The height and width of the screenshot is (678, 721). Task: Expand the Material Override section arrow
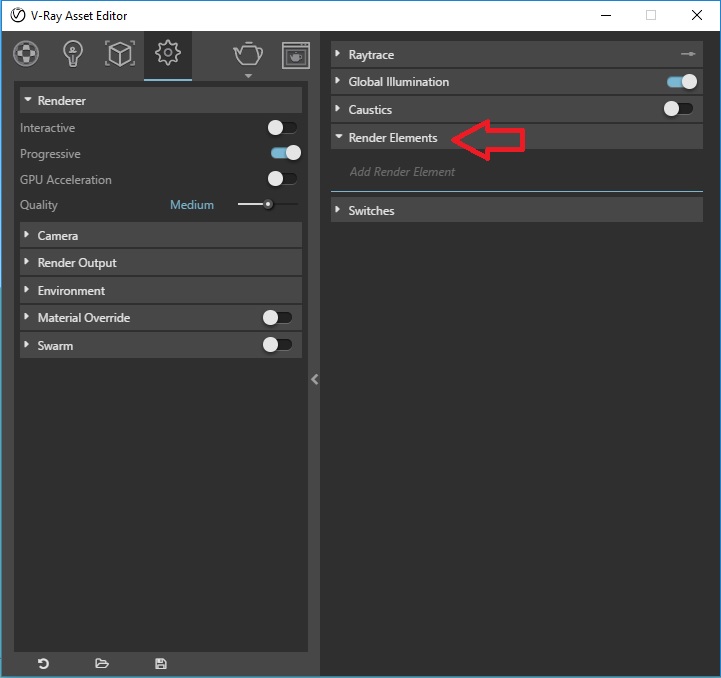27,316
